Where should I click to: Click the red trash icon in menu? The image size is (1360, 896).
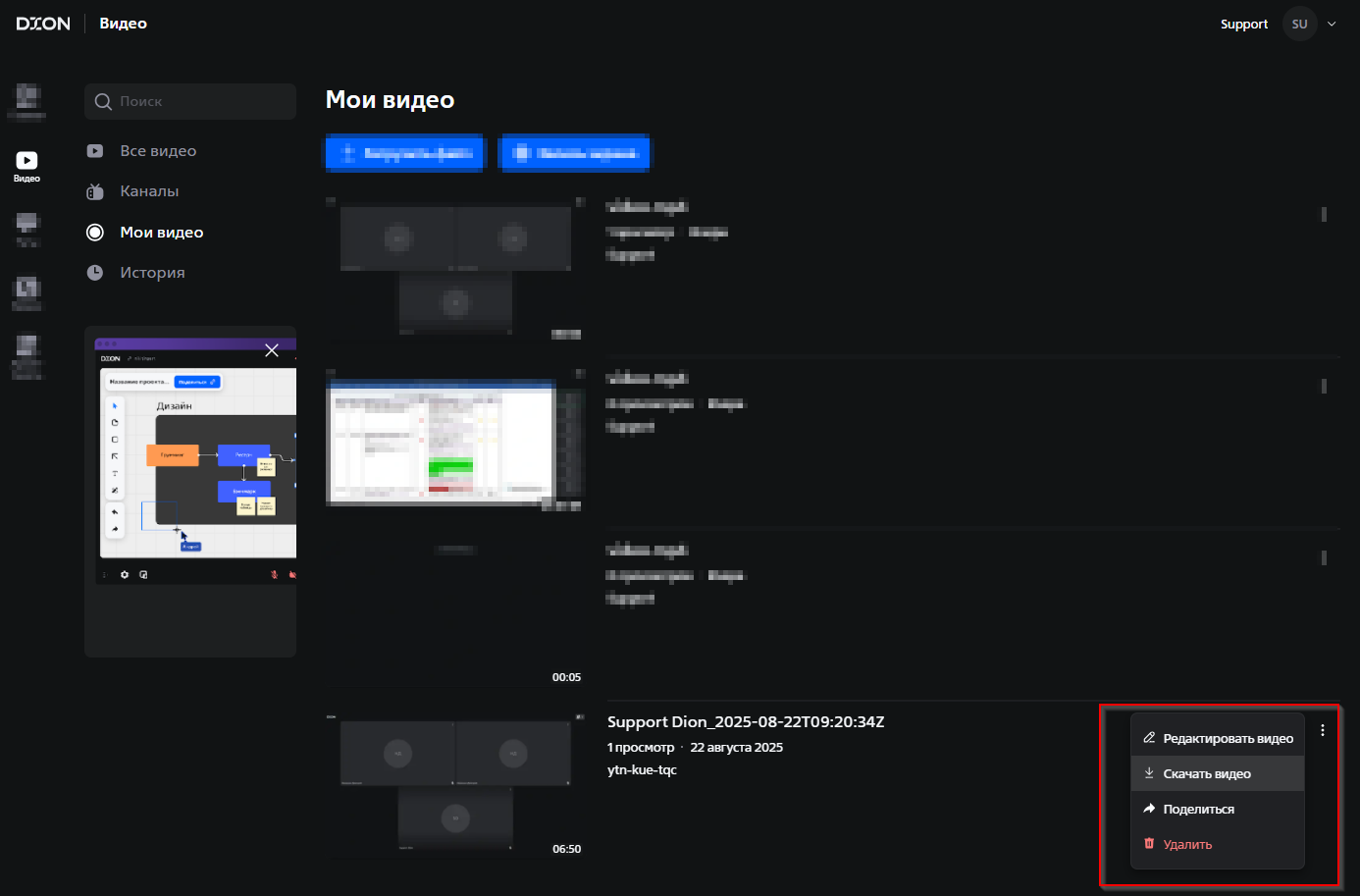click(1149, 844)
